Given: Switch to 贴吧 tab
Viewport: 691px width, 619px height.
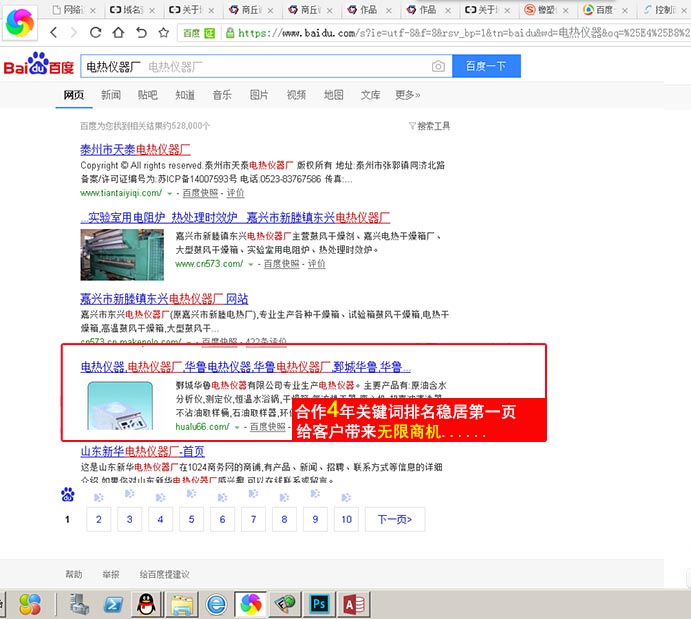Looking at the screenshot, I should [148, 95].
